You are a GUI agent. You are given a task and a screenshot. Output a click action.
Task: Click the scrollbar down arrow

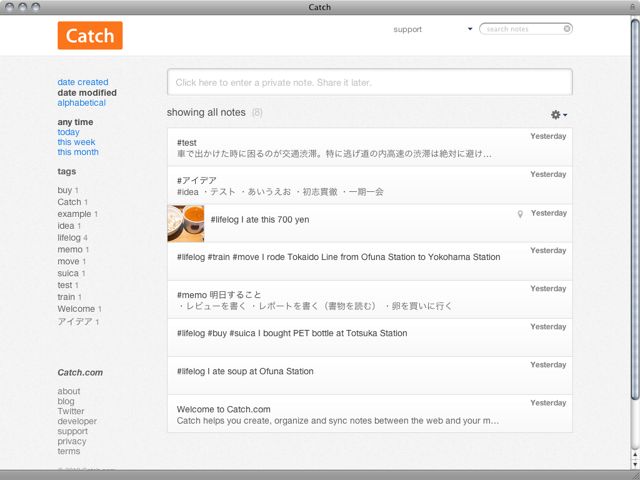point(635,464)
